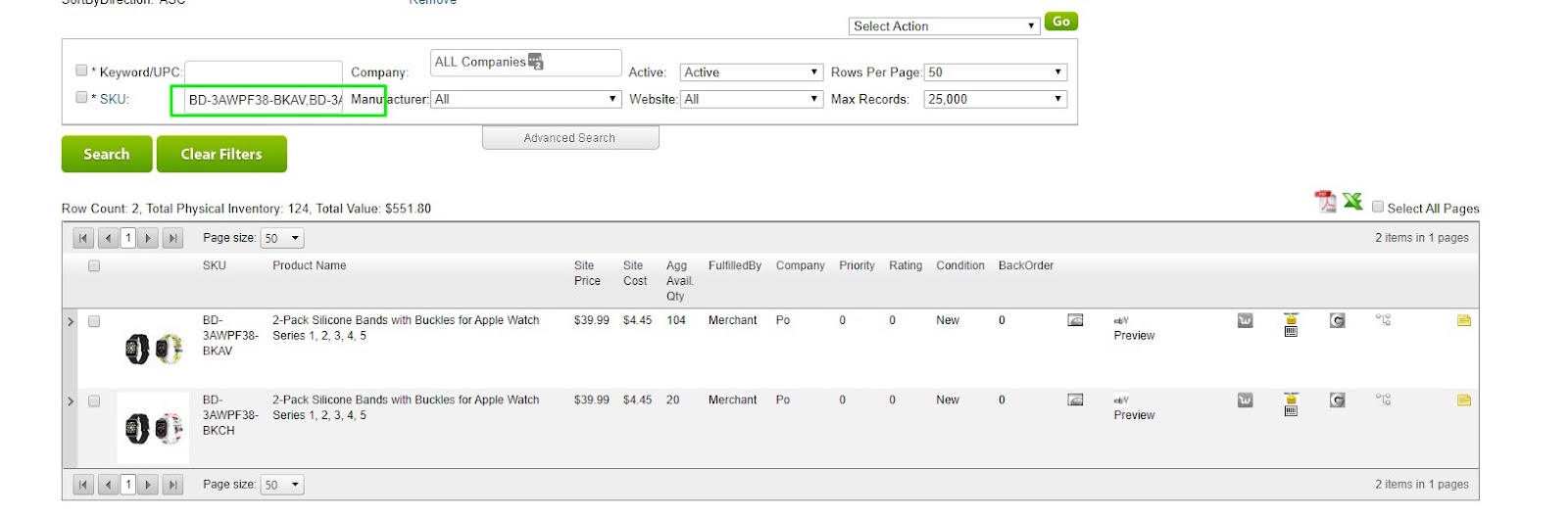Click eBay logo in BD-3AWPF38-BKAV row
1568x518 pixels.
click(x=1121, y=320)
